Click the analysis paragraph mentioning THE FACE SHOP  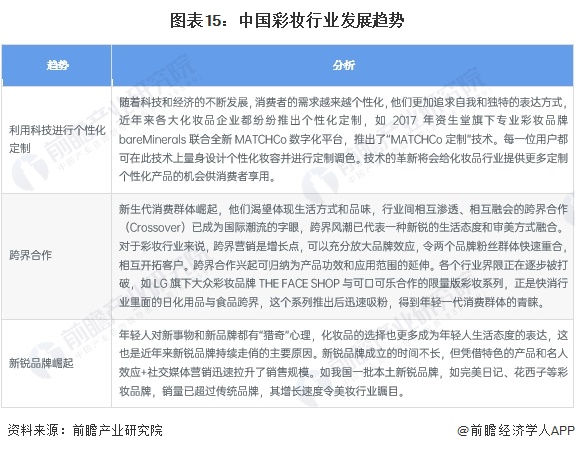click(343, 256)
